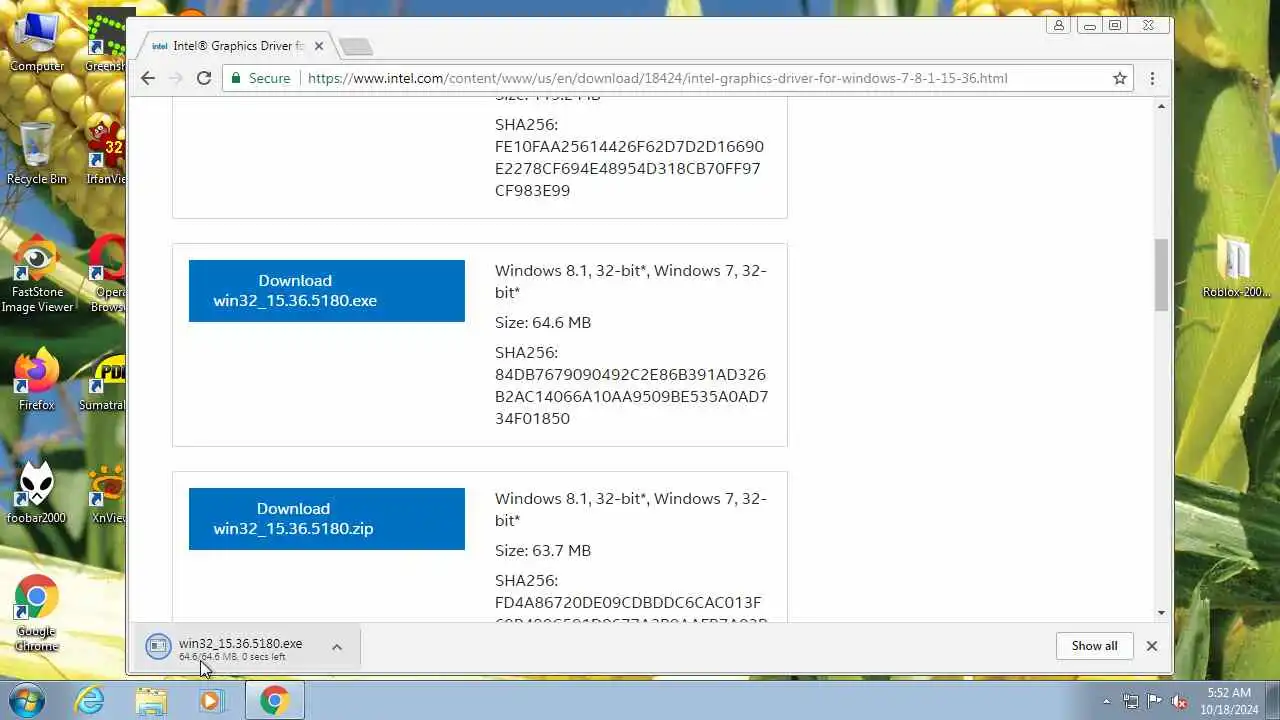Screen dimensions: 1280x720
Task: Select the Intel Graphics Driver tab
Action: click(236, 46)
